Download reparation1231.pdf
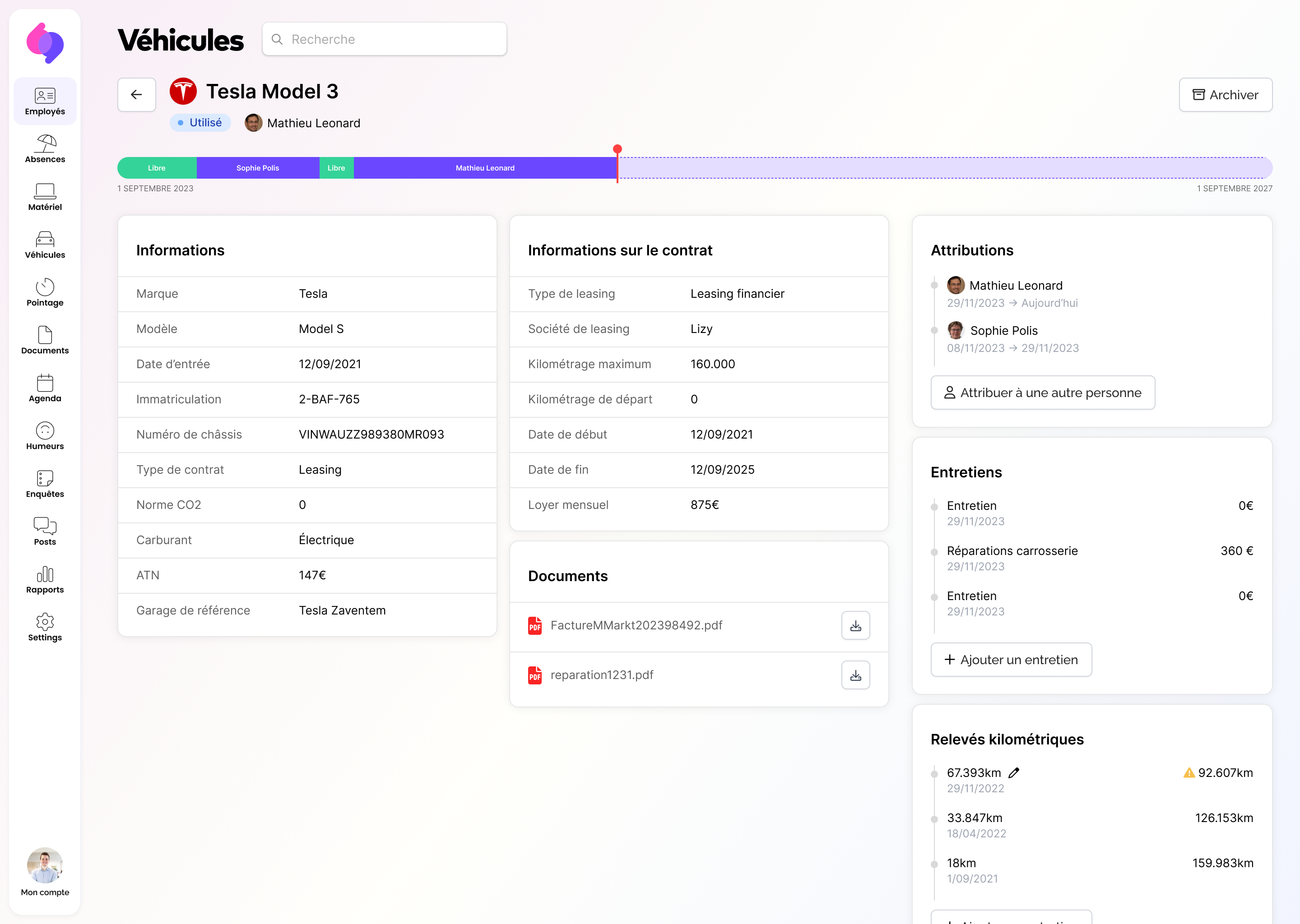The image size is (1300, 924). tap(855, 675)
